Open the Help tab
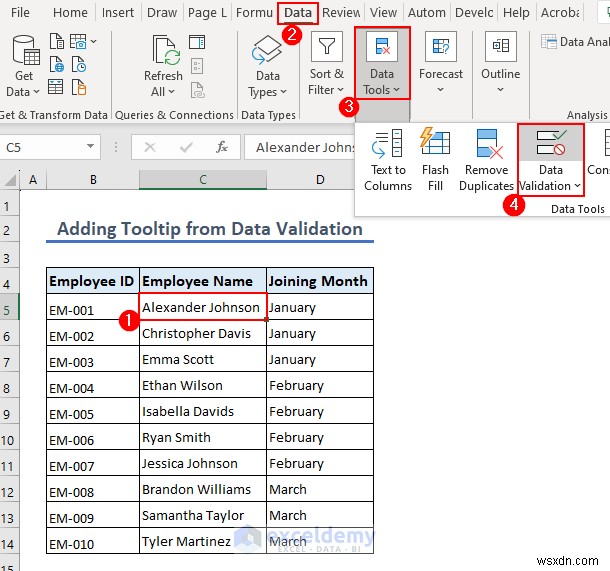610x571 pixels. (516, 13)
